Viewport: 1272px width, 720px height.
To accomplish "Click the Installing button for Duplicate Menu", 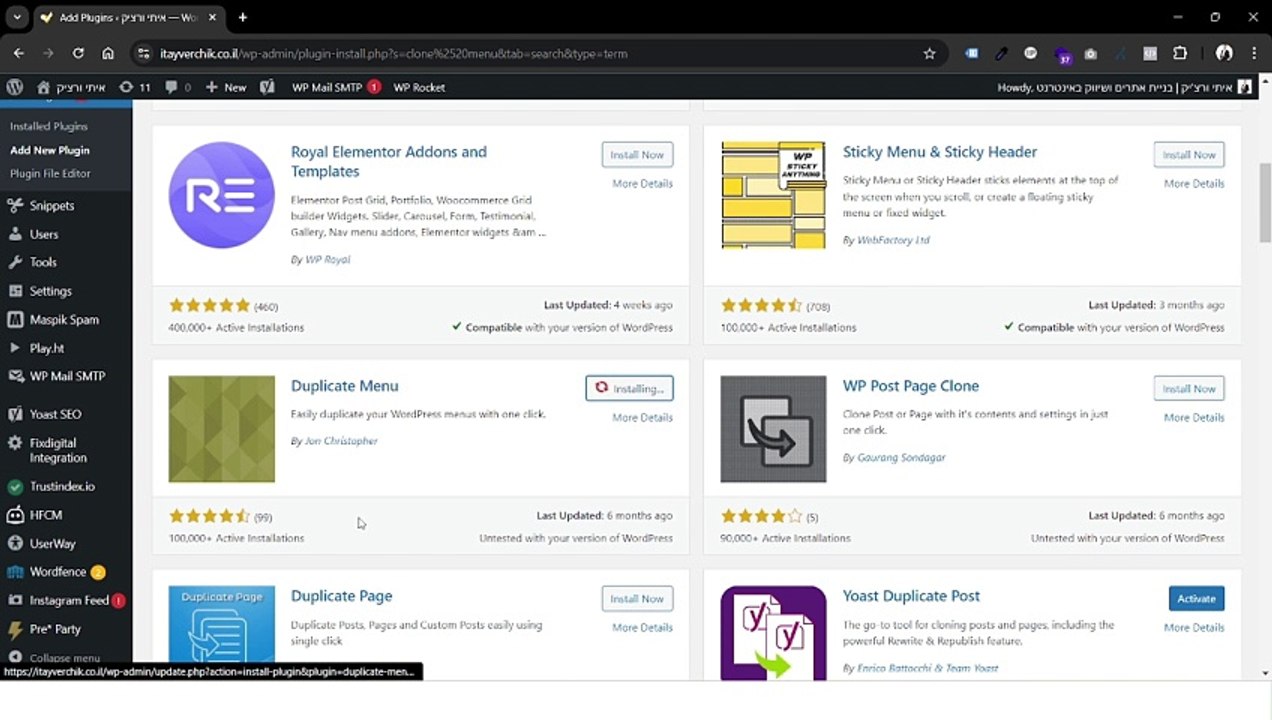I will pos(629,389).
